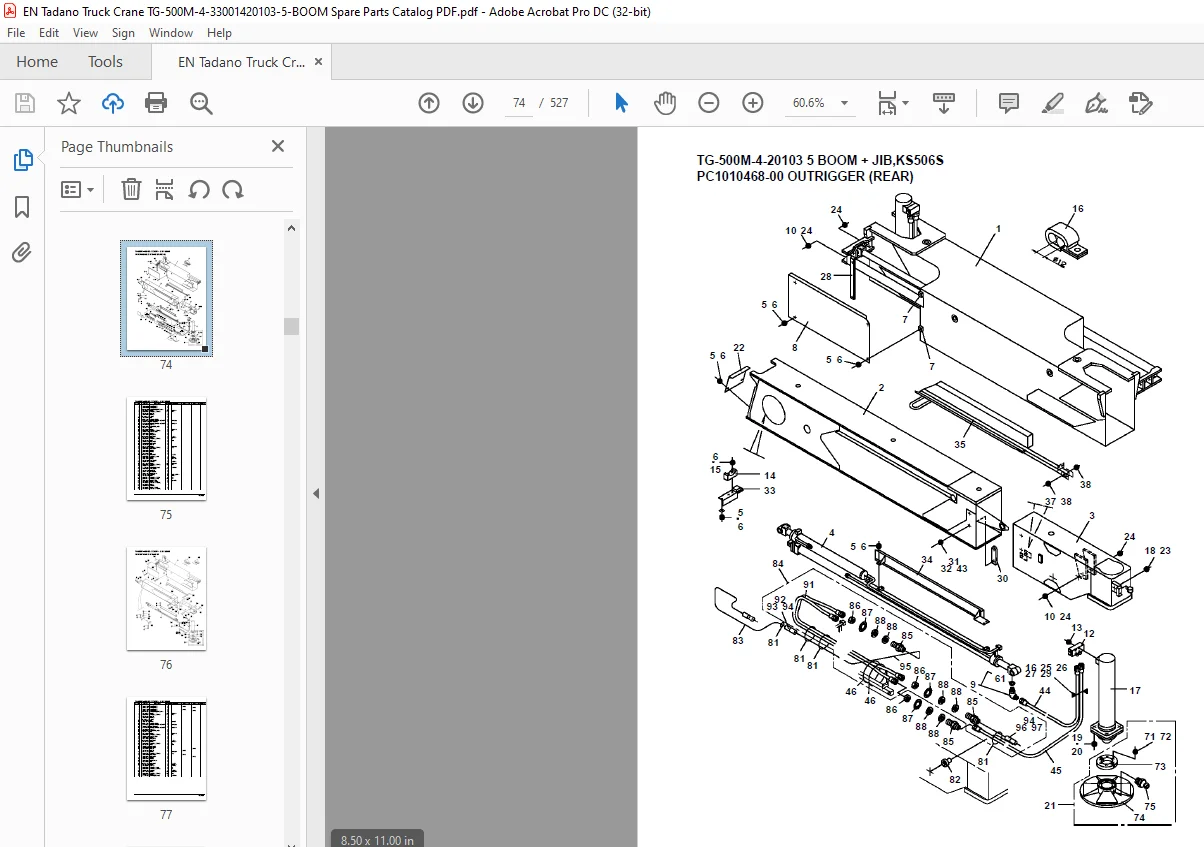Zoom out with the minus button
This screenshot has width=1204, height=847.
(x=709, y=103)
